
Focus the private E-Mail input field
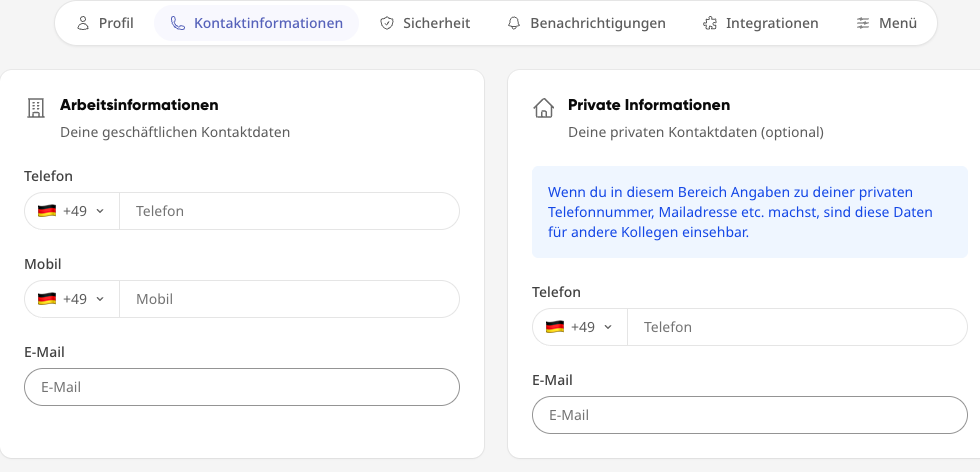point(750,415)
